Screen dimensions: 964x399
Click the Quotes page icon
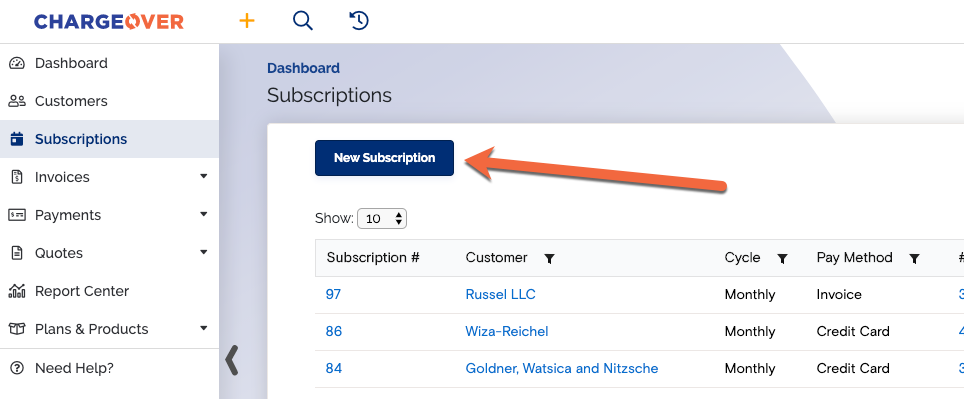coord(17,253)
